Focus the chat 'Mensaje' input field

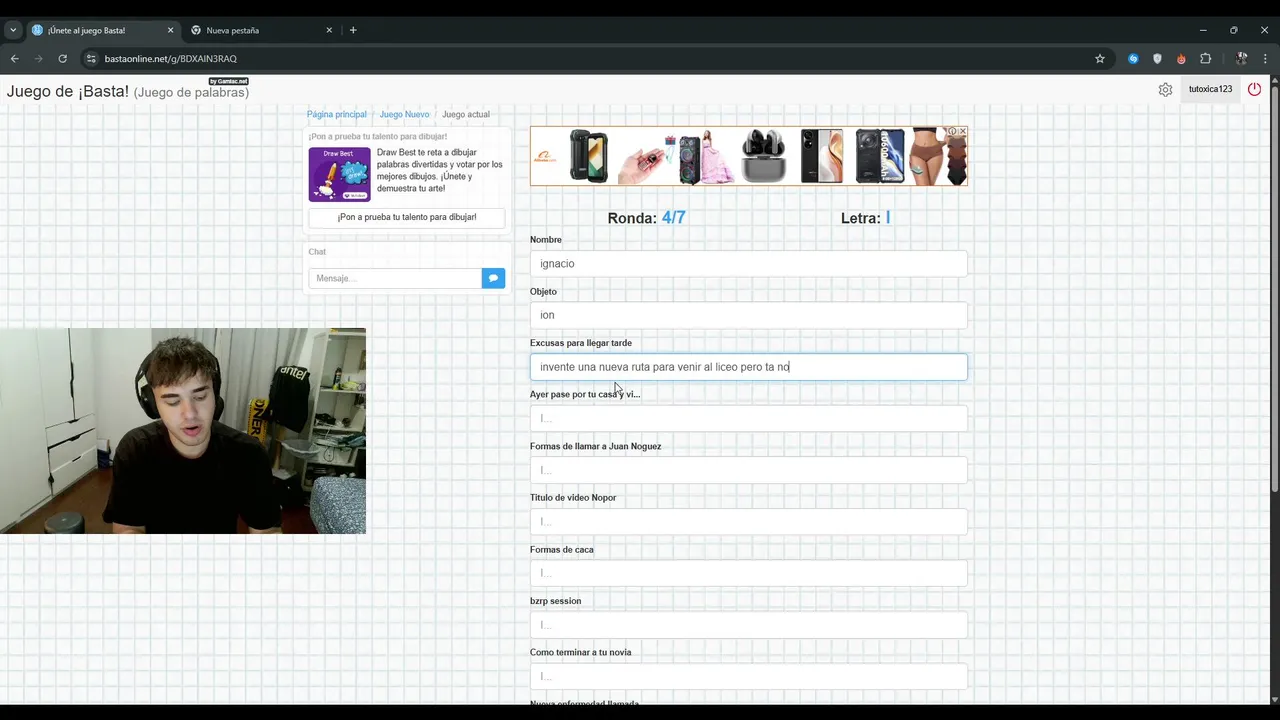pyautogui.click(x=395, y=278)
